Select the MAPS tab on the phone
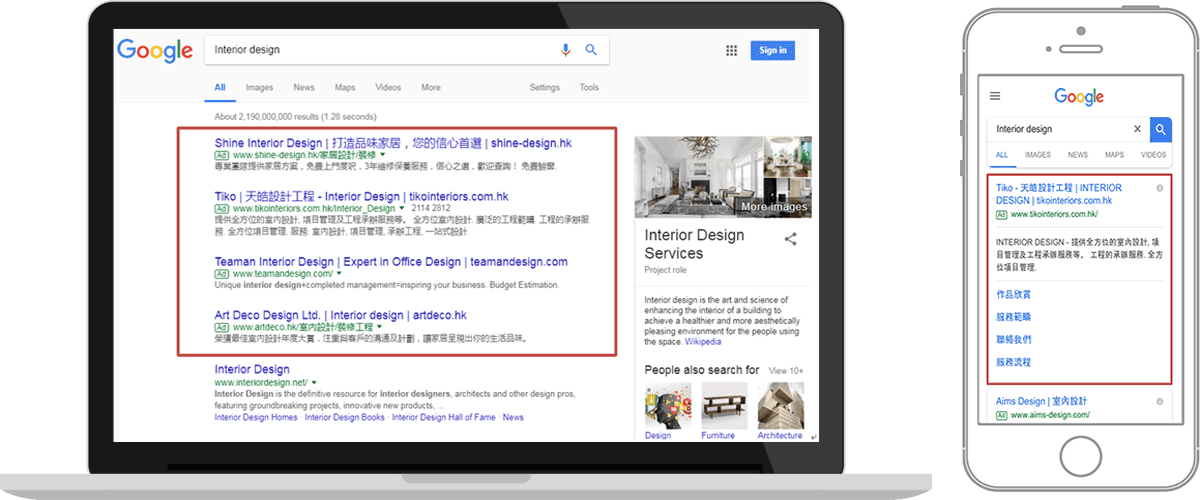 1115,155
